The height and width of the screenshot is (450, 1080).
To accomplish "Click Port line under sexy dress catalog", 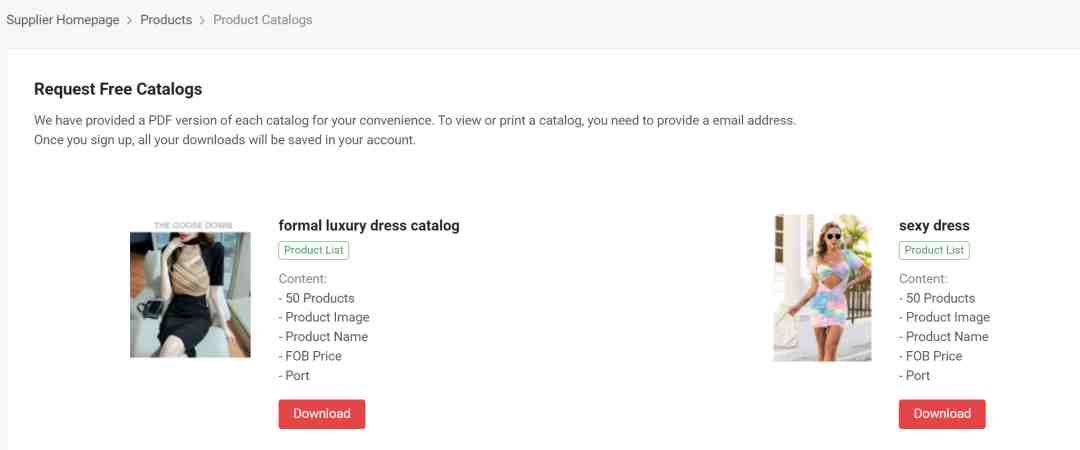I will (915, 376).
